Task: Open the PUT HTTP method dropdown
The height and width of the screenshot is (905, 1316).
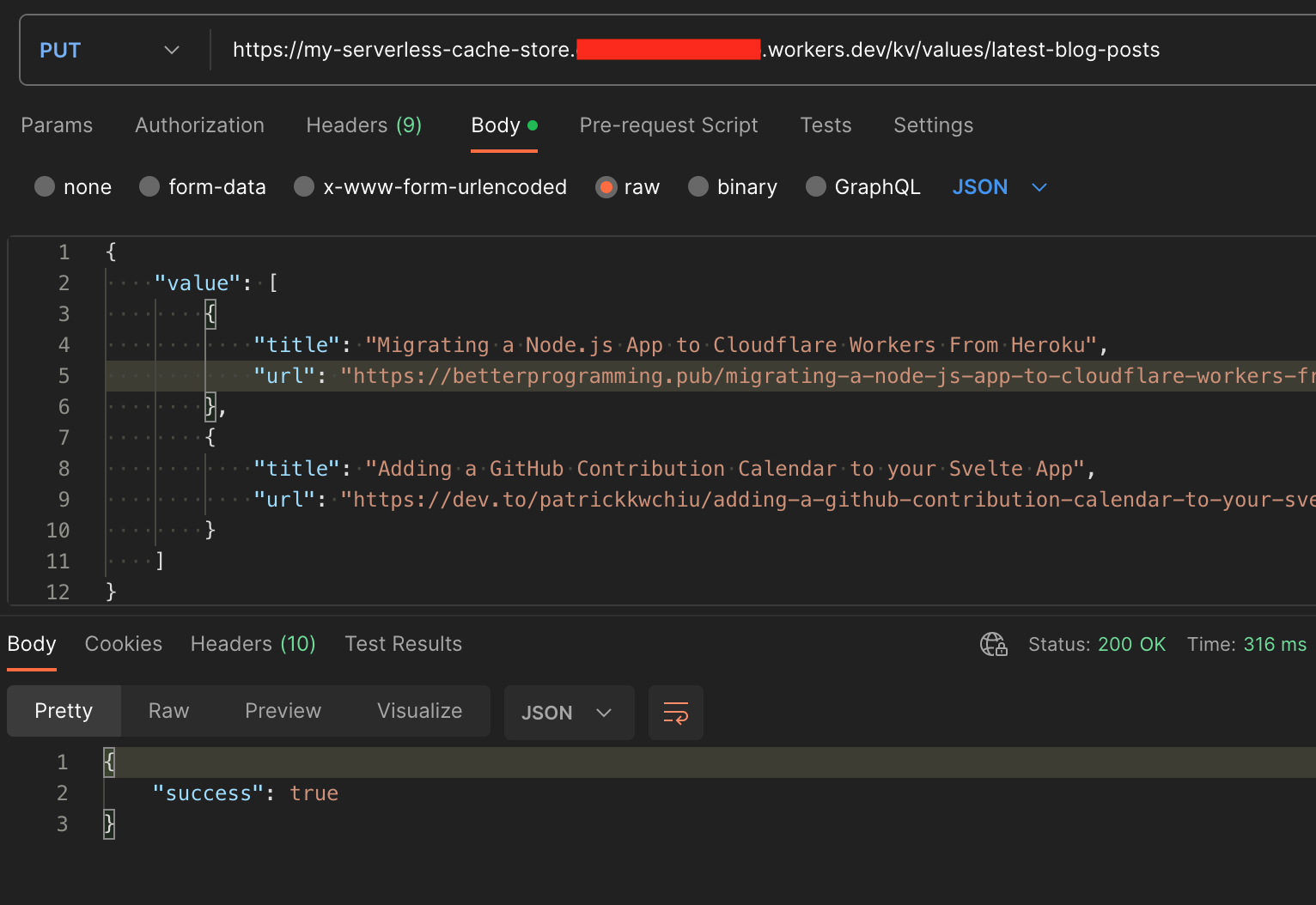Action: [x=110, y=50]
